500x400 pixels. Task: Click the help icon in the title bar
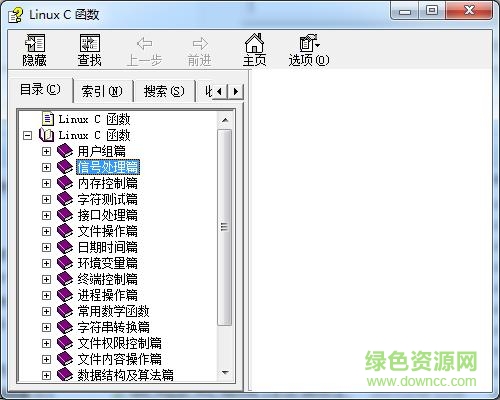(x=16, y=15)
